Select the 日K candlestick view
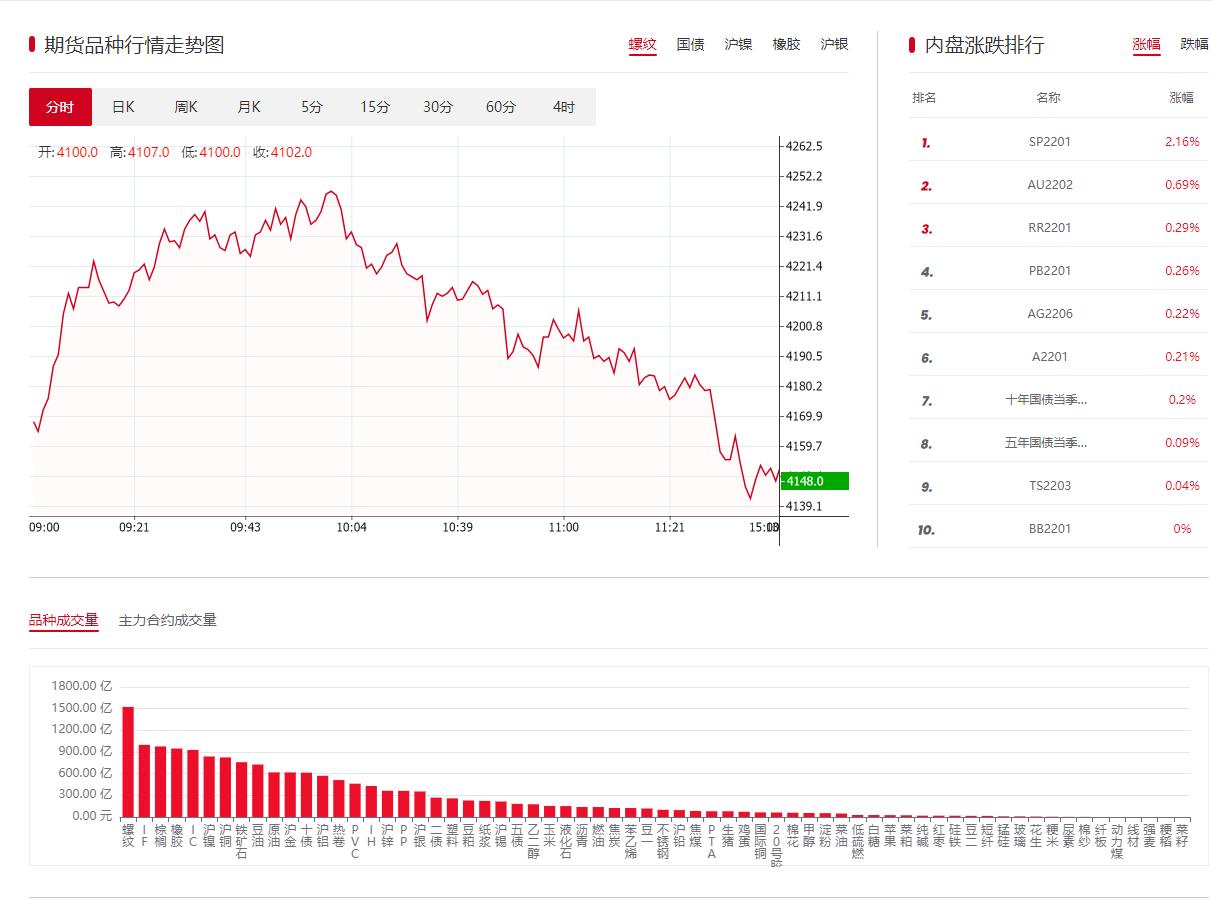The width and height of the screenshot is (1213, 899). 122,106
